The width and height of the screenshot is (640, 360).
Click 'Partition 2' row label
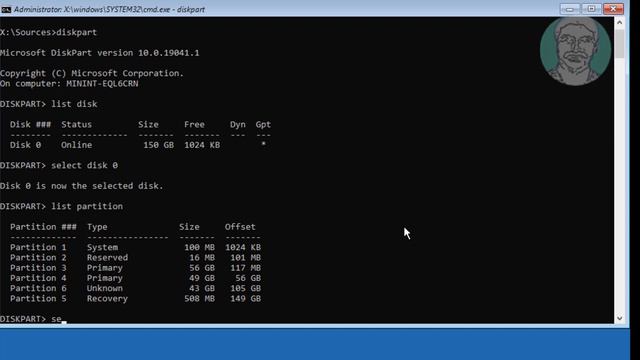(x=38, y=257)
